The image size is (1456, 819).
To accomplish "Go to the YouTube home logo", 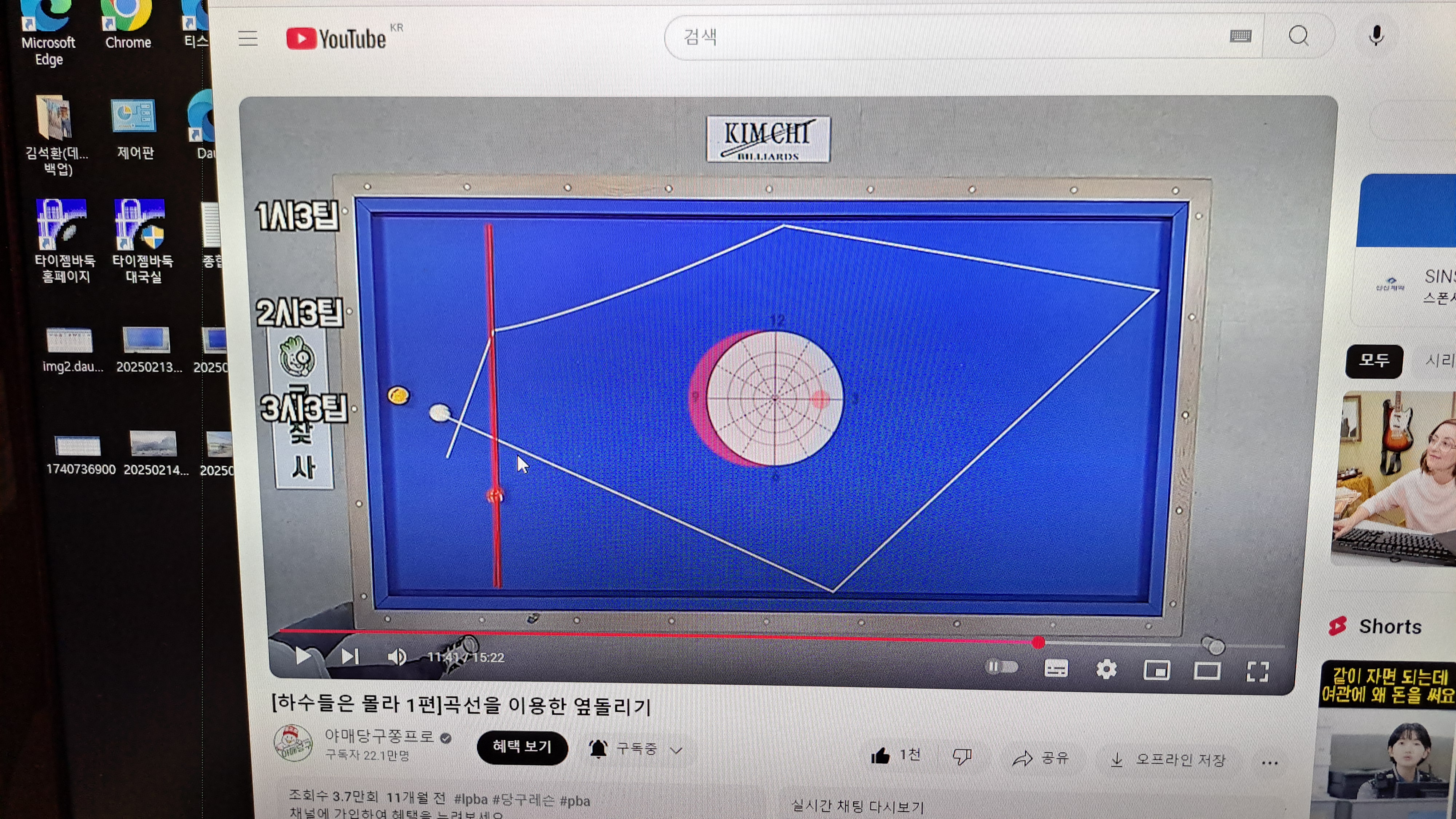I will [x=336, y=39].
